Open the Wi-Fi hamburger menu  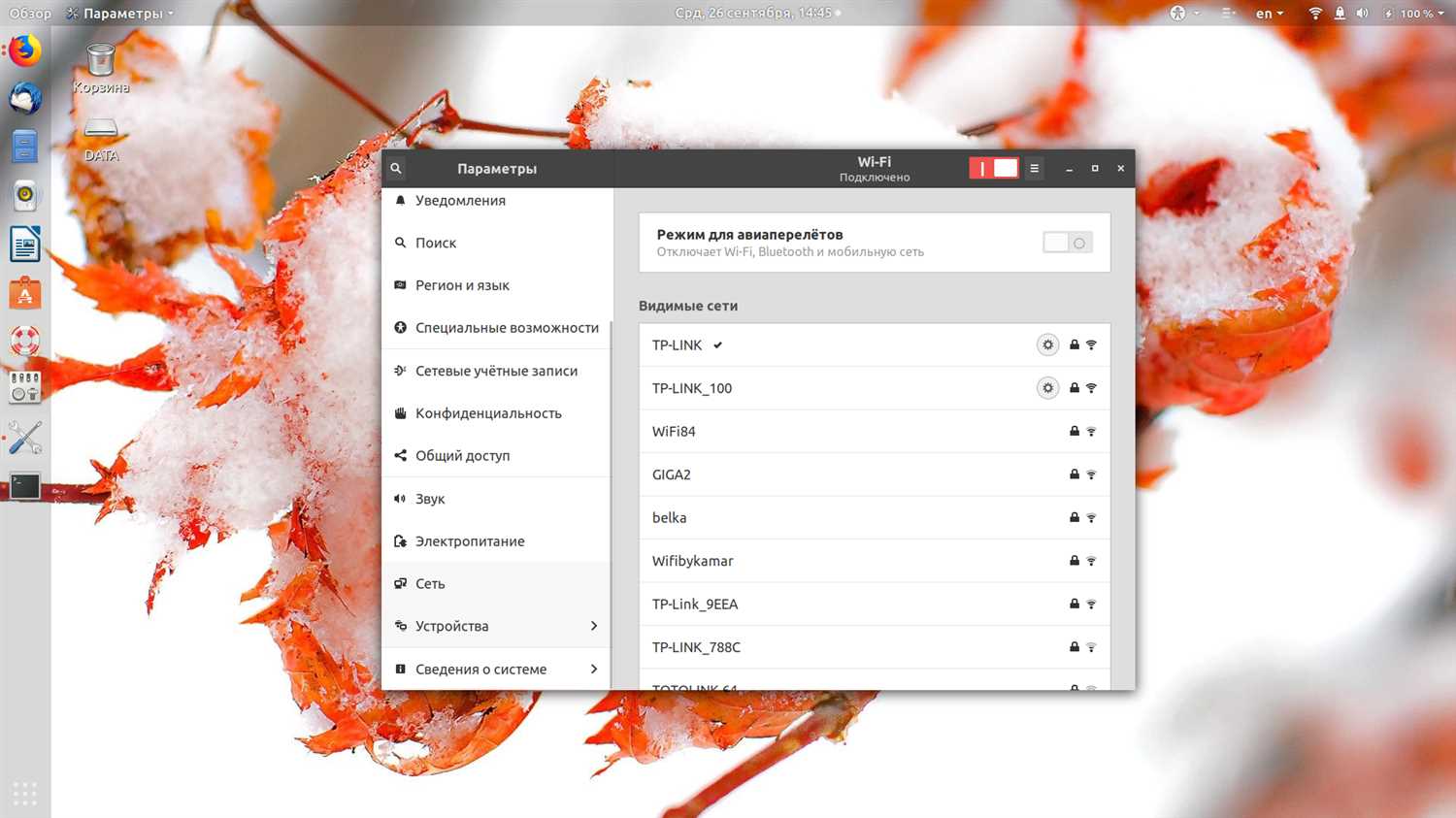tap(1034, 168)
